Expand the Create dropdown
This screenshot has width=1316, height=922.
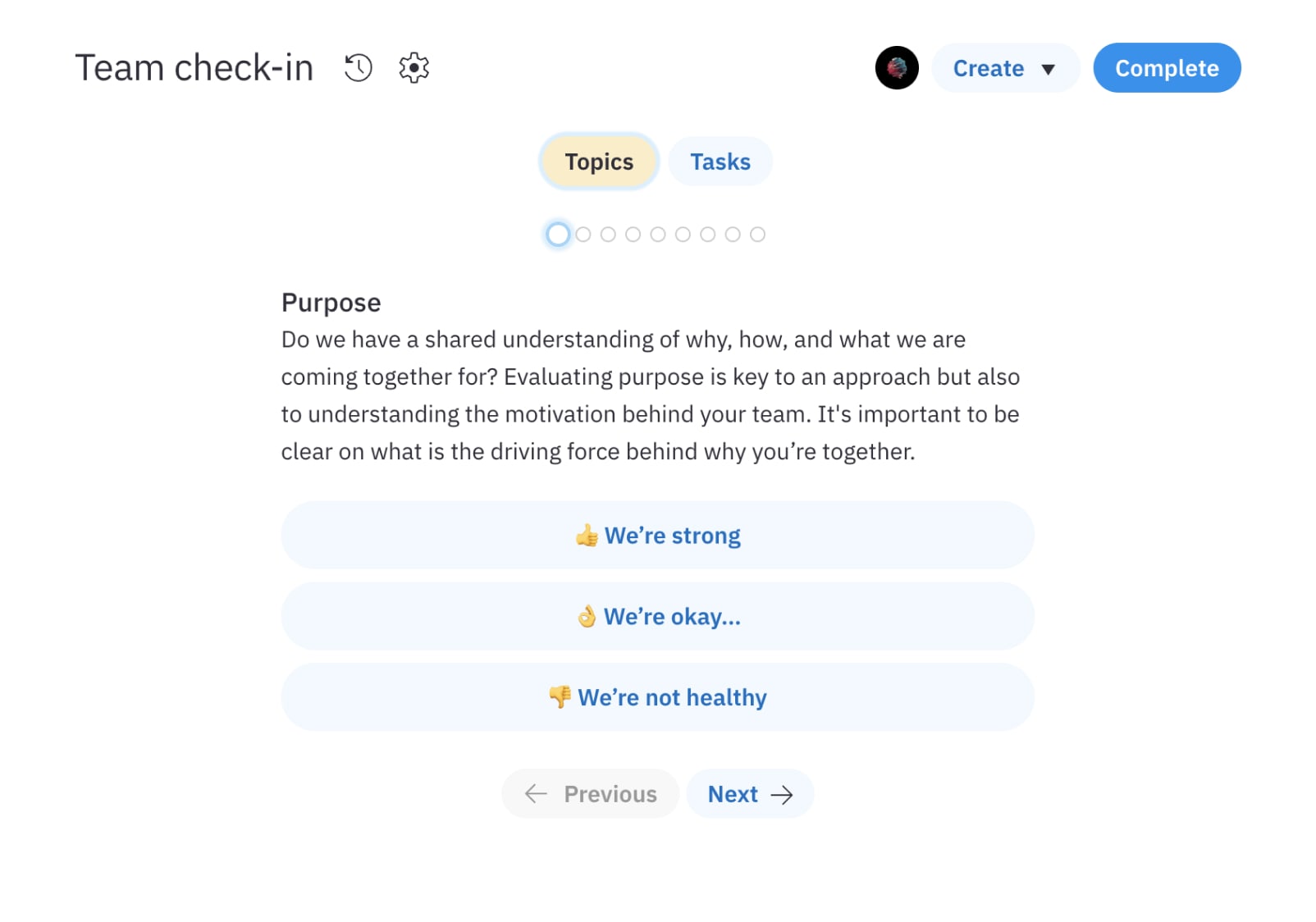[1005, 68]
